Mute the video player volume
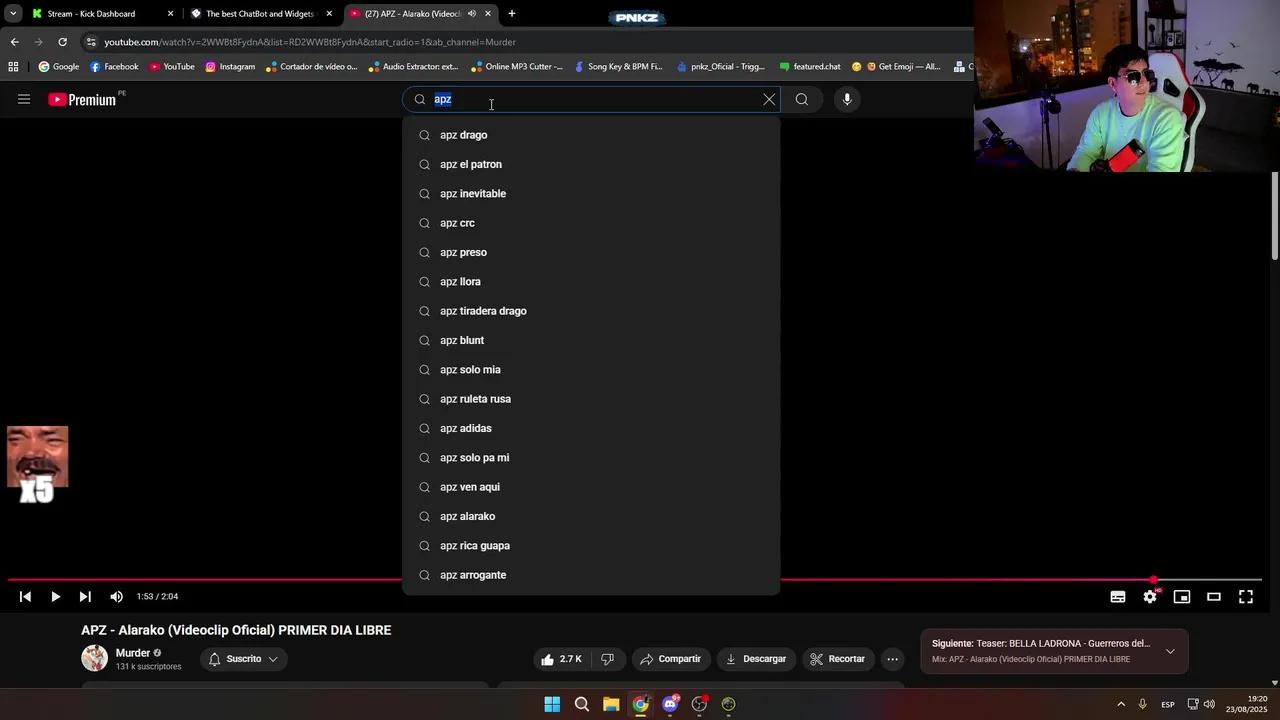This screenshot has width=1280, height=720. (116, 597)
